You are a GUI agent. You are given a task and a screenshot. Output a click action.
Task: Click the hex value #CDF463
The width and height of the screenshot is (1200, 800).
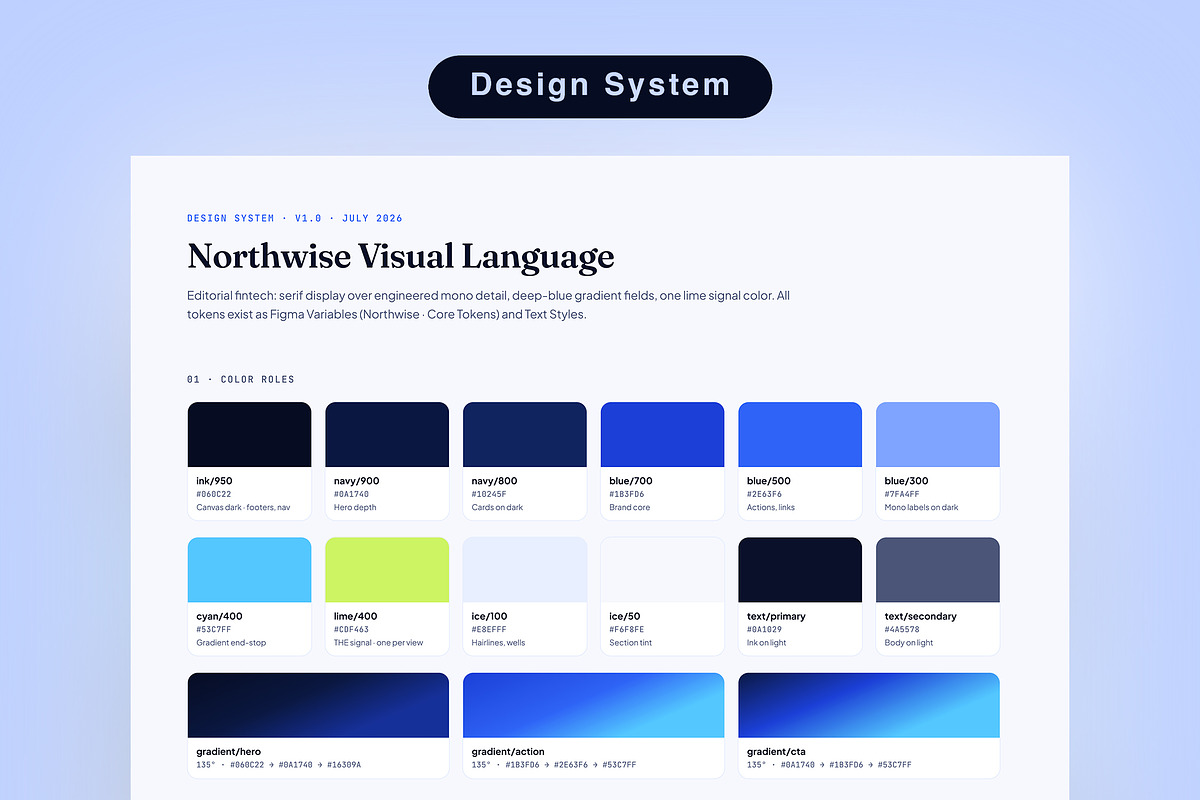pyautogui.click(x=352, y=629)
